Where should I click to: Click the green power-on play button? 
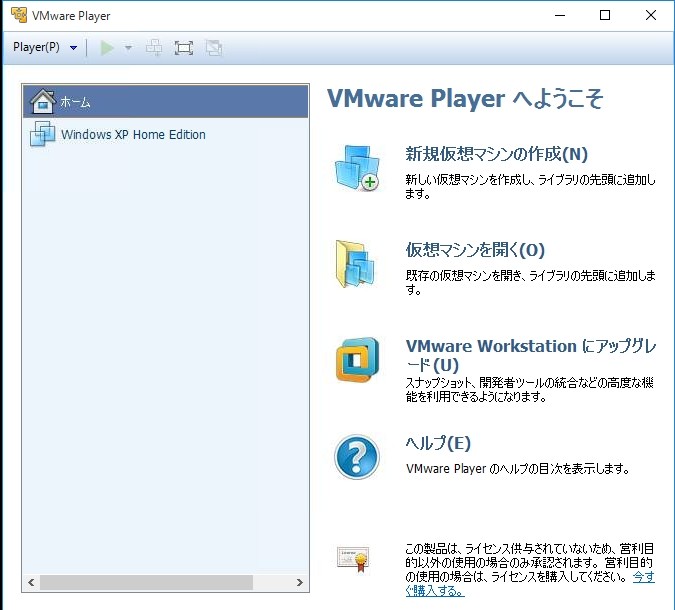point(107,48)
